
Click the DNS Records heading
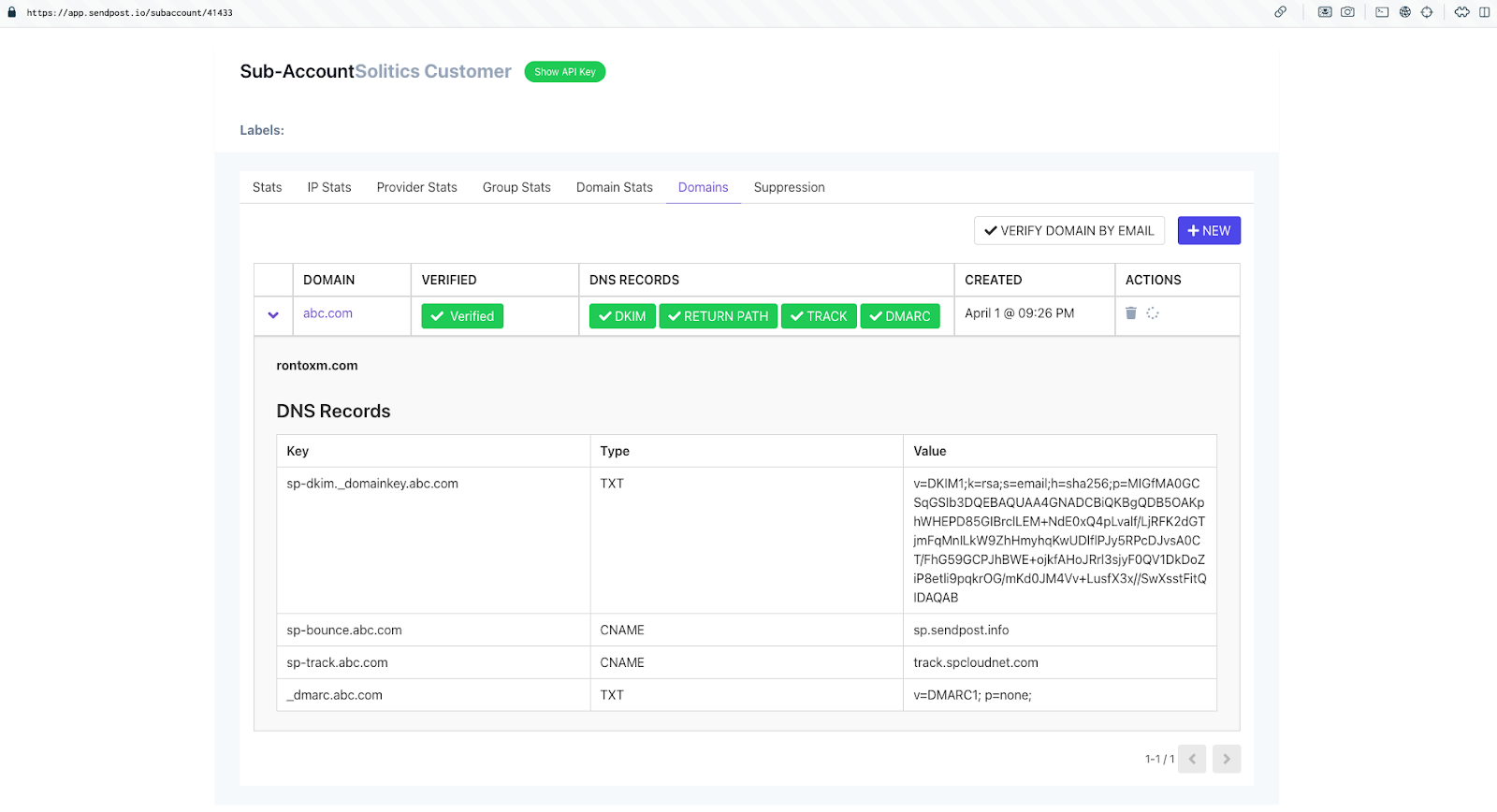(x=333, y=412)
